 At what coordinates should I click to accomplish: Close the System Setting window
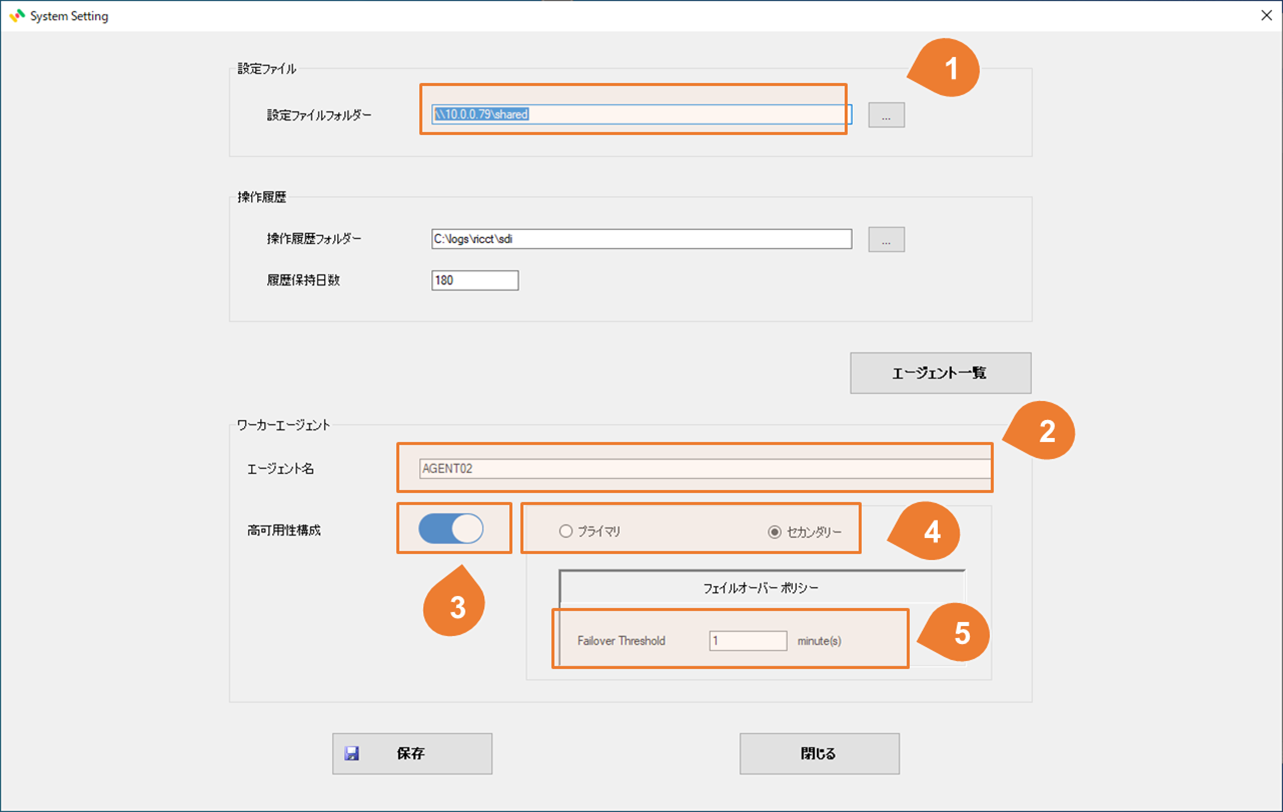click(1266, 16)
